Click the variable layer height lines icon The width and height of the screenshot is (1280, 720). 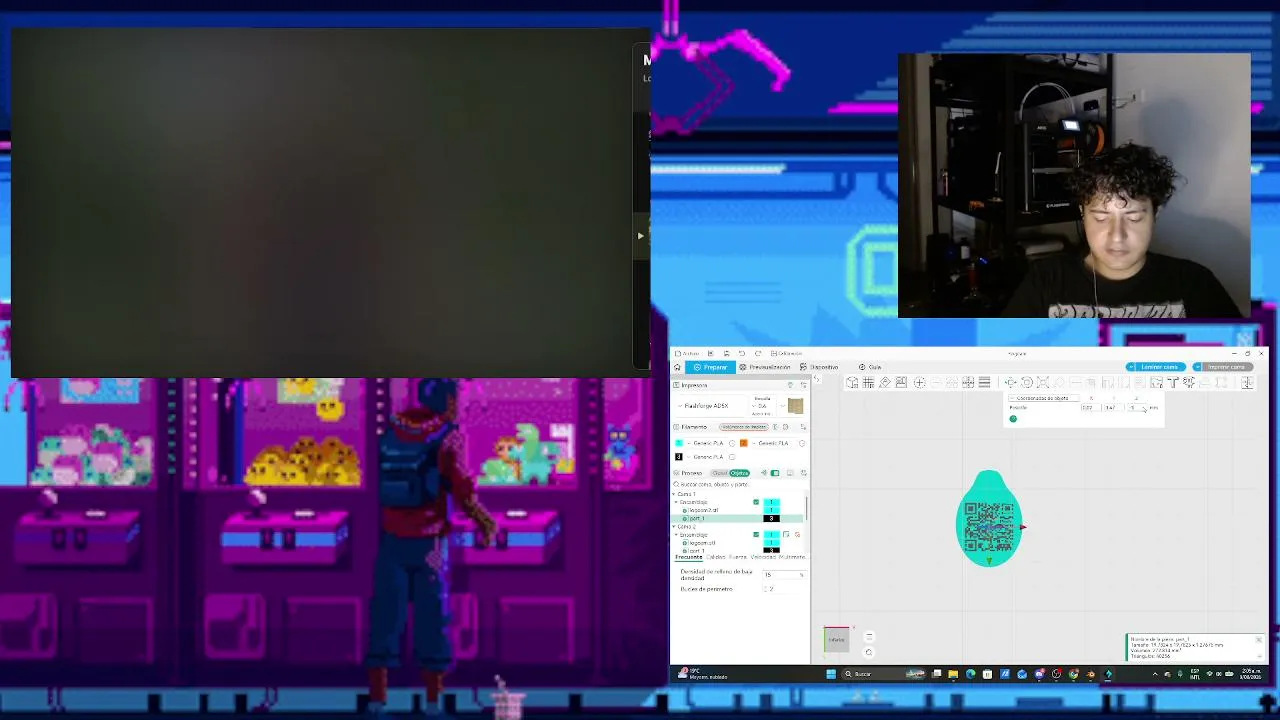coord(984,382)
